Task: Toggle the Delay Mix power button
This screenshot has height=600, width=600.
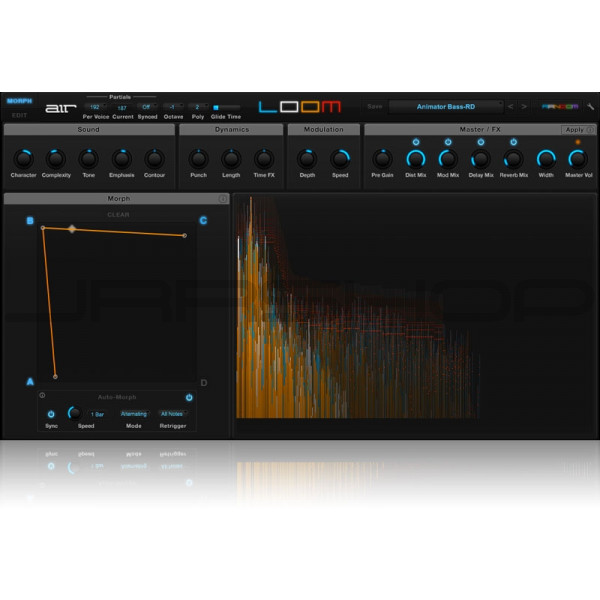Action: tap(481, 142)
